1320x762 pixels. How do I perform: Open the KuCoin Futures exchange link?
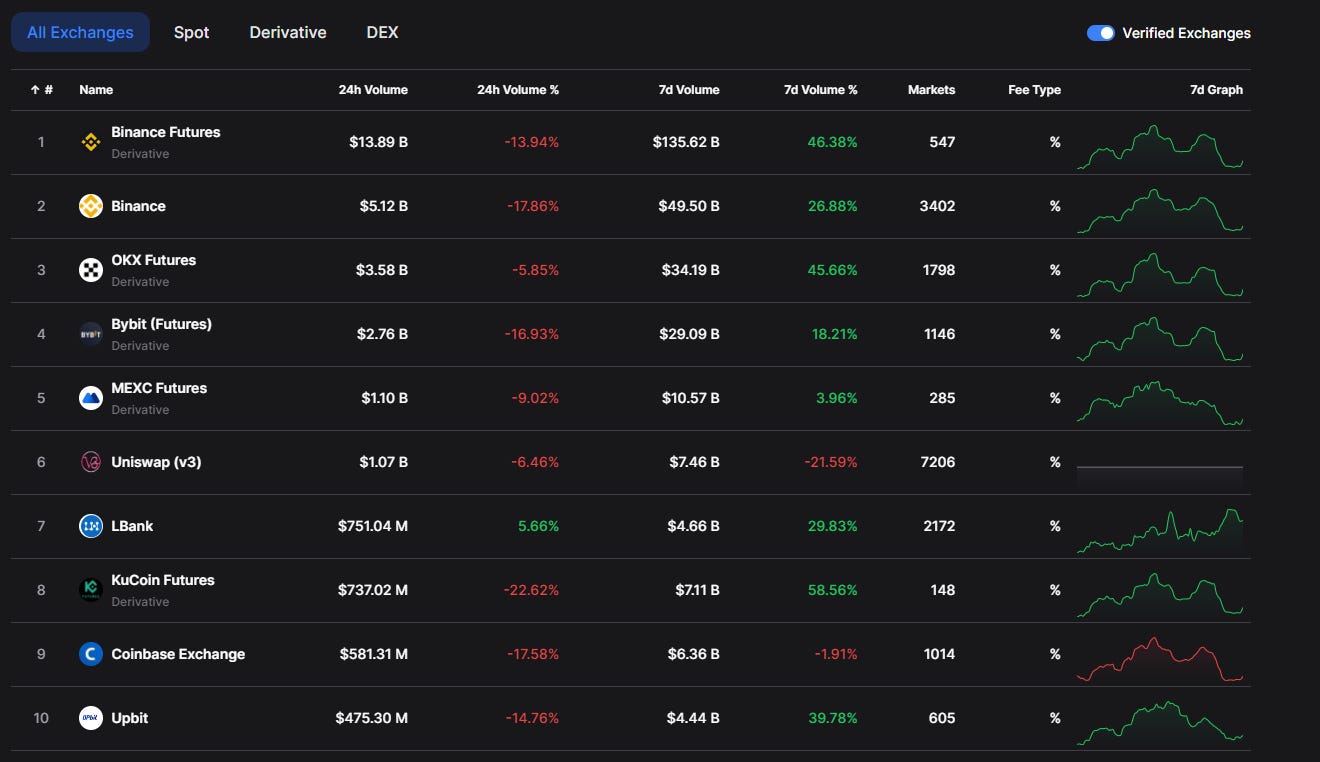click(x=163, y=580)
